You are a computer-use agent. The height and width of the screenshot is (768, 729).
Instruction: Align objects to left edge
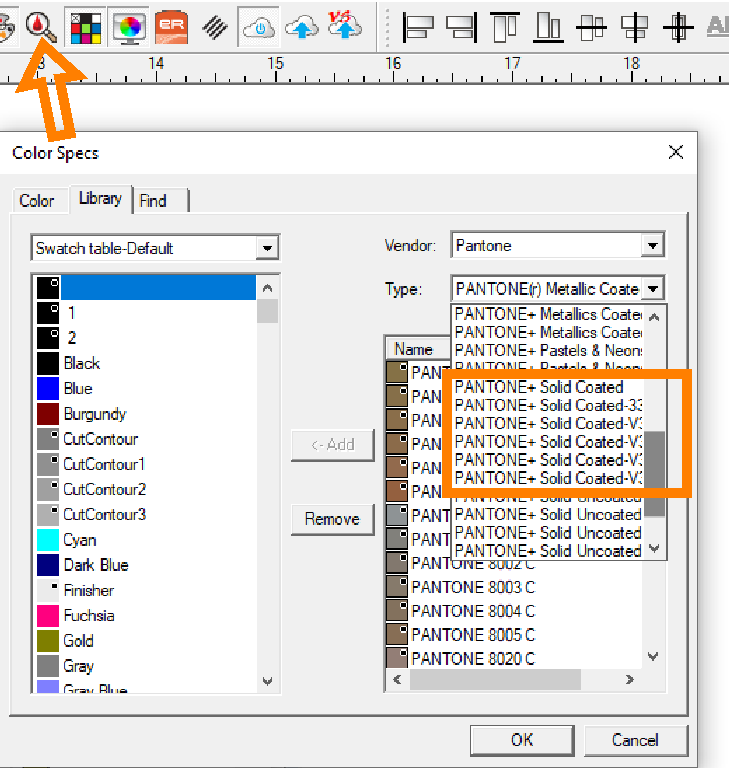418,27
